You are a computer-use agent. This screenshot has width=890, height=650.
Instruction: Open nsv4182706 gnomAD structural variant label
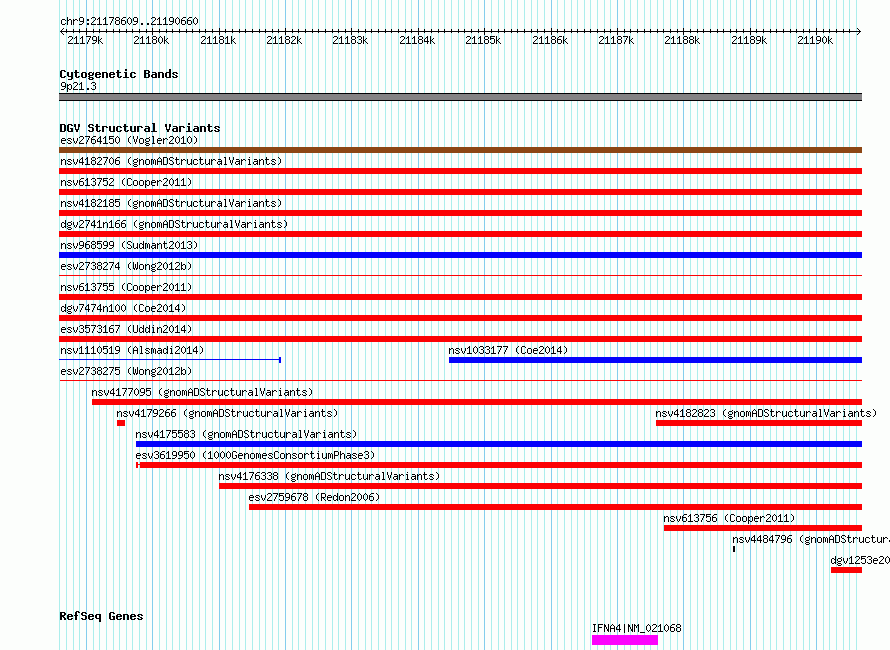(x=171, y=161)
